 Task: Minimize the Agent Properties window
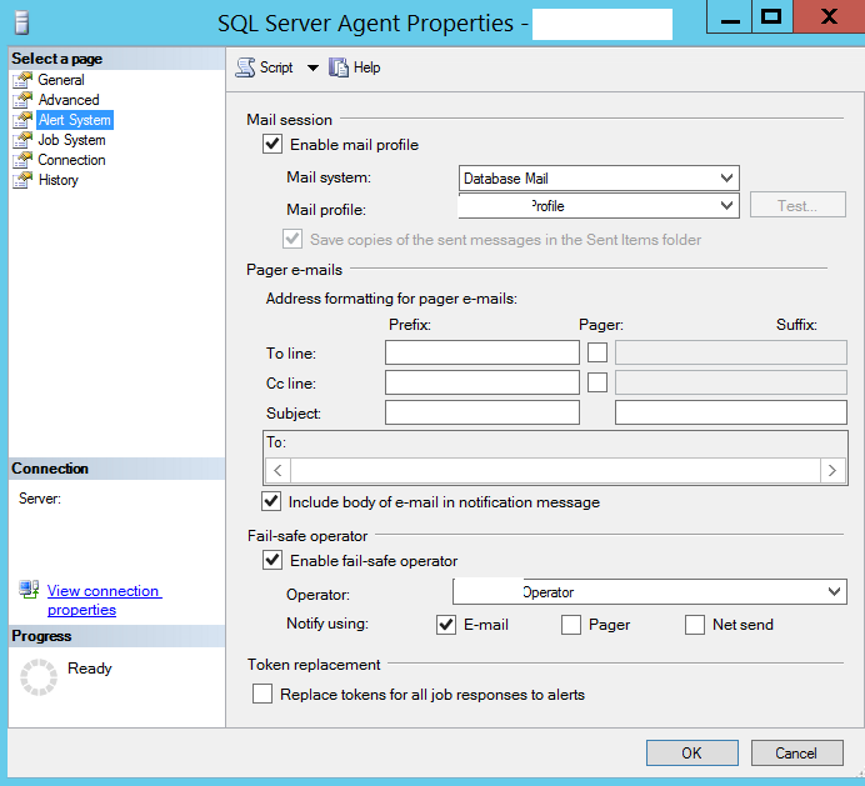pos(729,17)
